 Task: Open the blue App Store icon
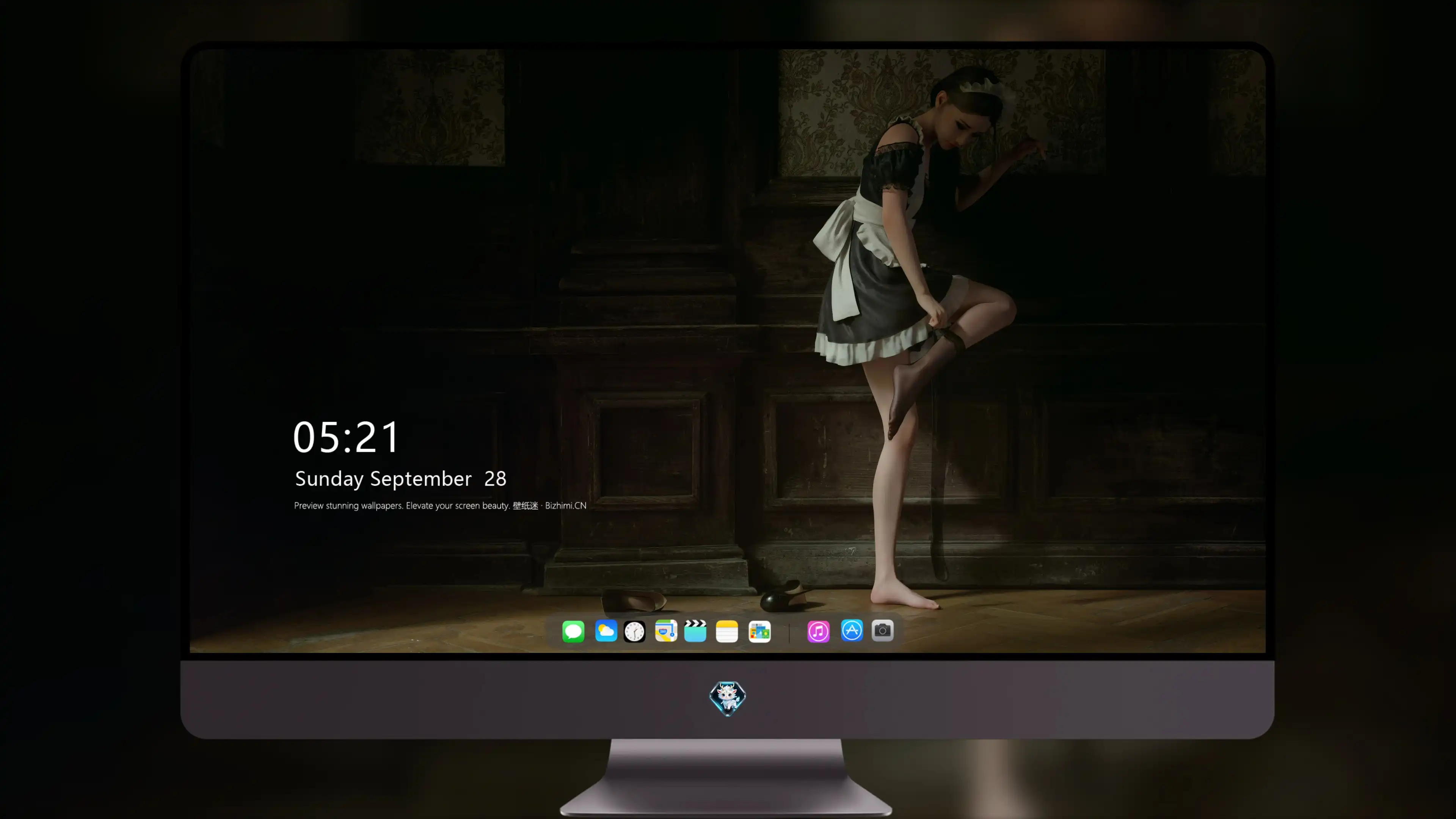852,630
